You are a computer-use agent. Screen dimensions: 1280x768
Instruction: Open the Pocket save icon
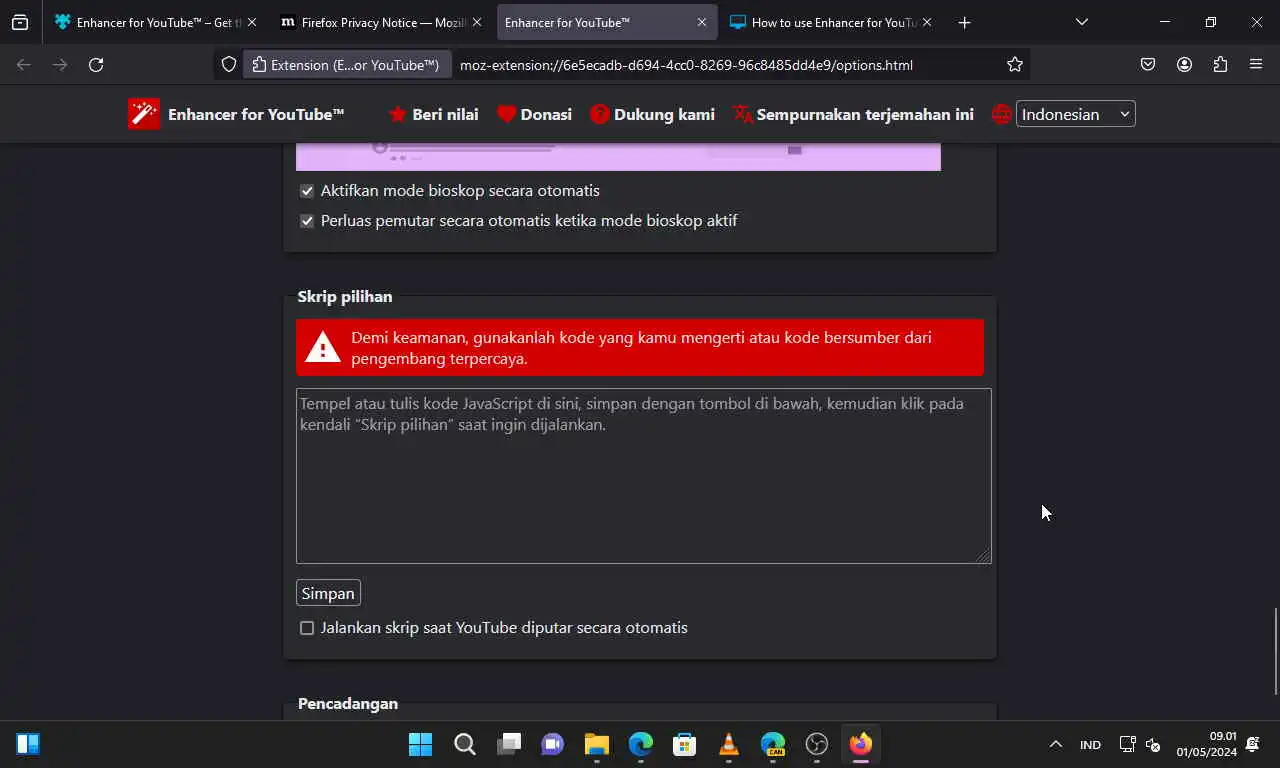pyautogui.click(x=1148, y=65)
